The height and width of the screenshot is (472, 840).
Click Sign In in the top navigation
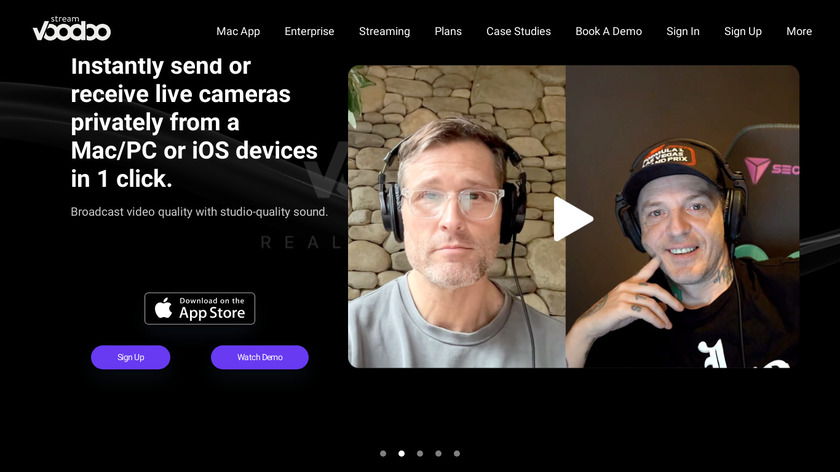(x=682, y=32)
